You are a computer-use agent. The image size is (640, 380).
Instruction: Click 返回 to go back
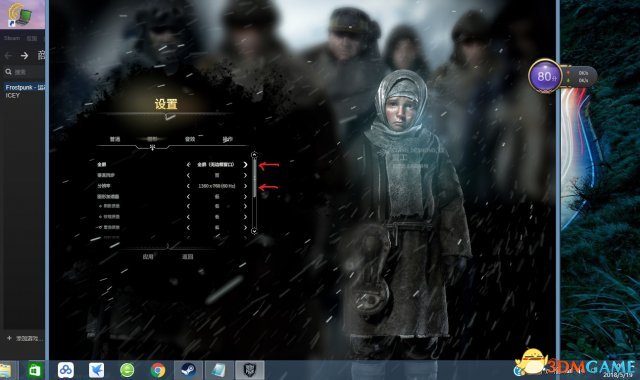(187, 257)
